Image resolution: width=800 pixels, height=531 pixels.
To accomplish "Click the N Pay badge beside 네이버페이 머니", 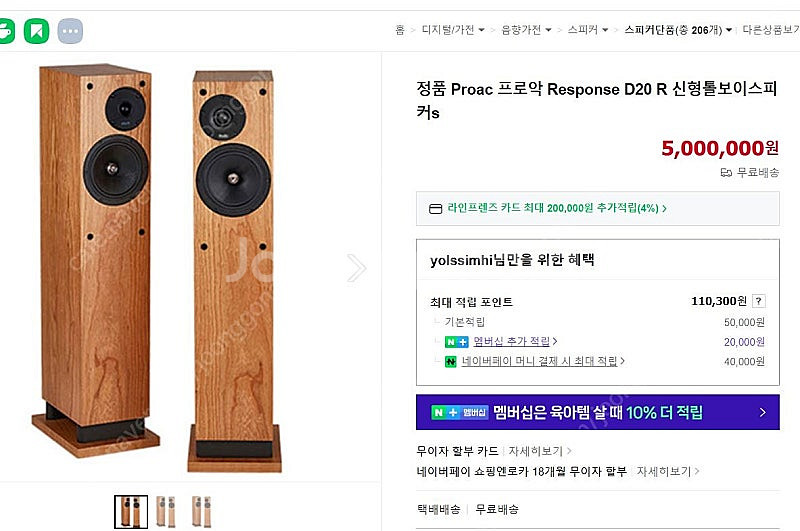I will 451,361.
